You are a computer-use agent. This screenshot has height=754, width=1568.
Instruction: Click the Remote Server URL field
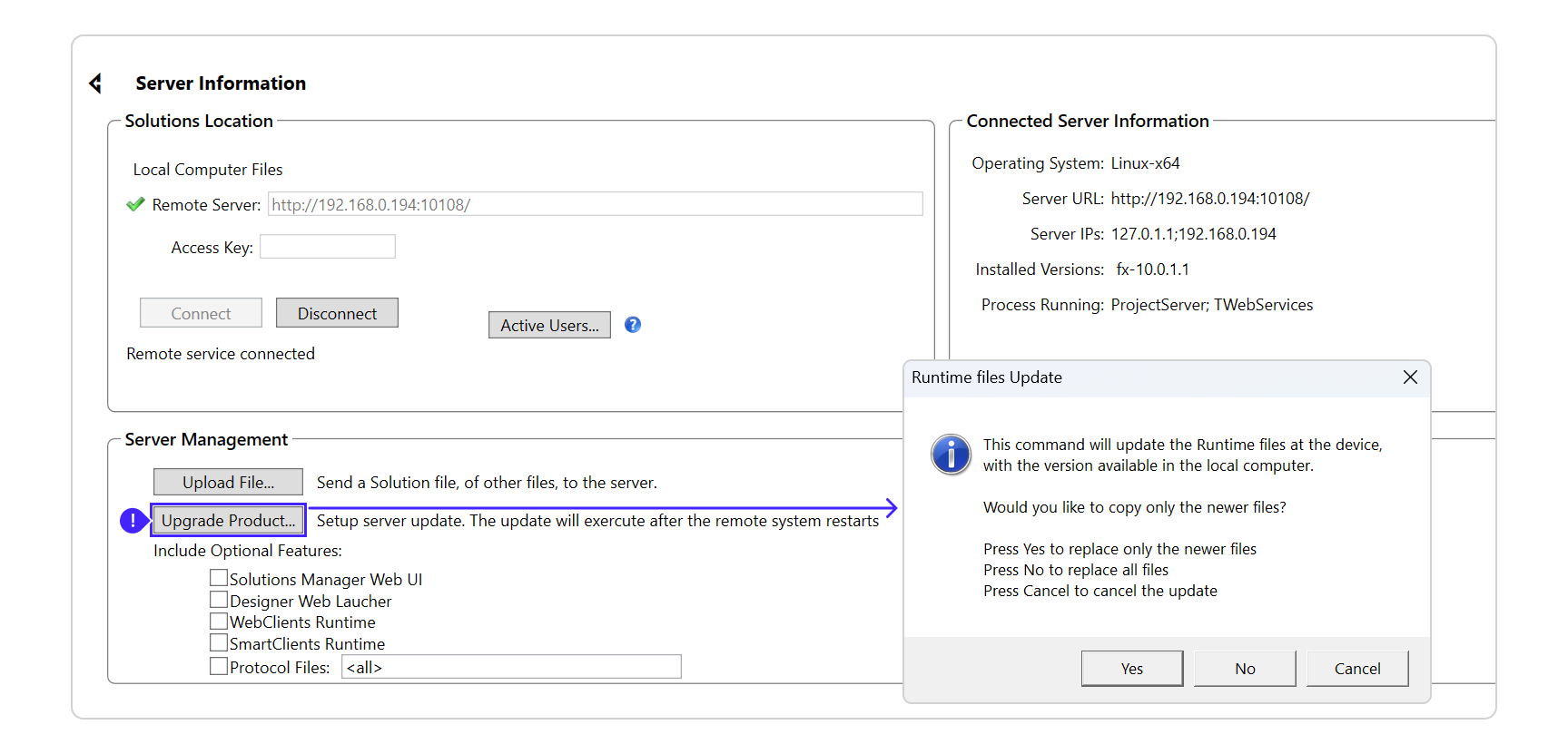[x=595, y=204]
